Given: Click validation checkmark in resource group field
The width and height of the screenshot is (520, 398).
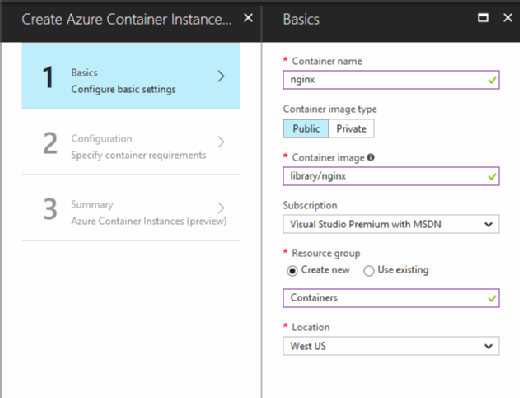Looking at the screenshot, I should 492,298.
